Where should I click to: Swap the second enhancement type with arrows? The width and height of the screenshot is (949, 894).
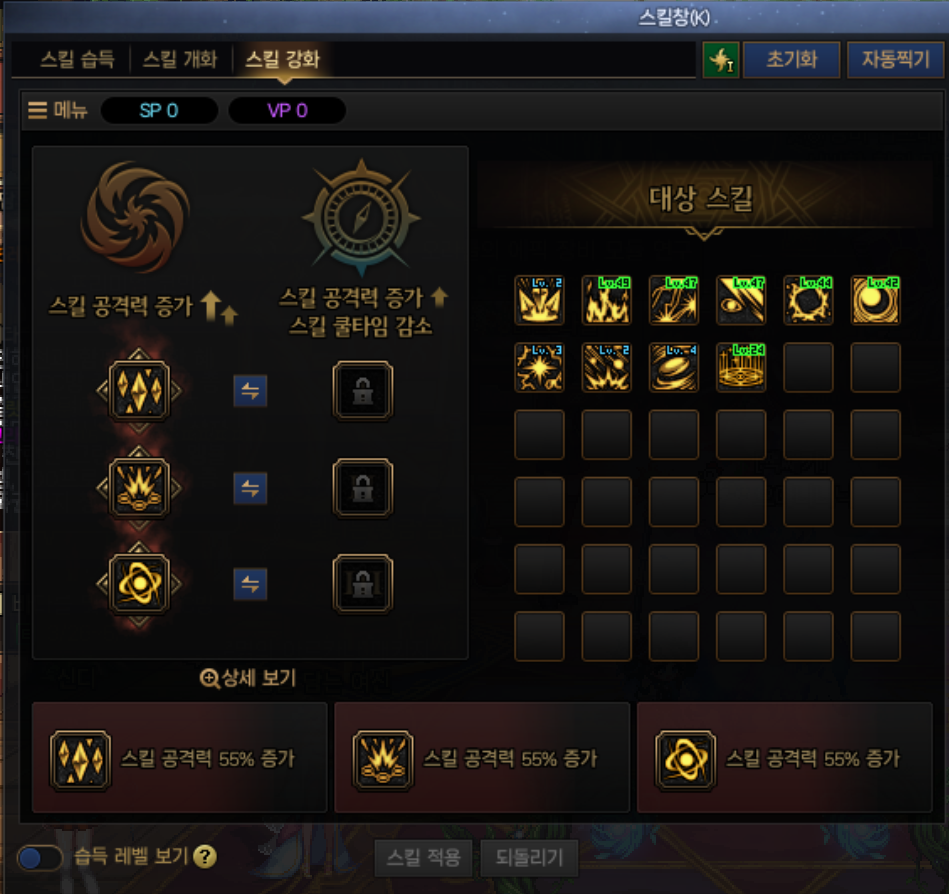point(251,488)
